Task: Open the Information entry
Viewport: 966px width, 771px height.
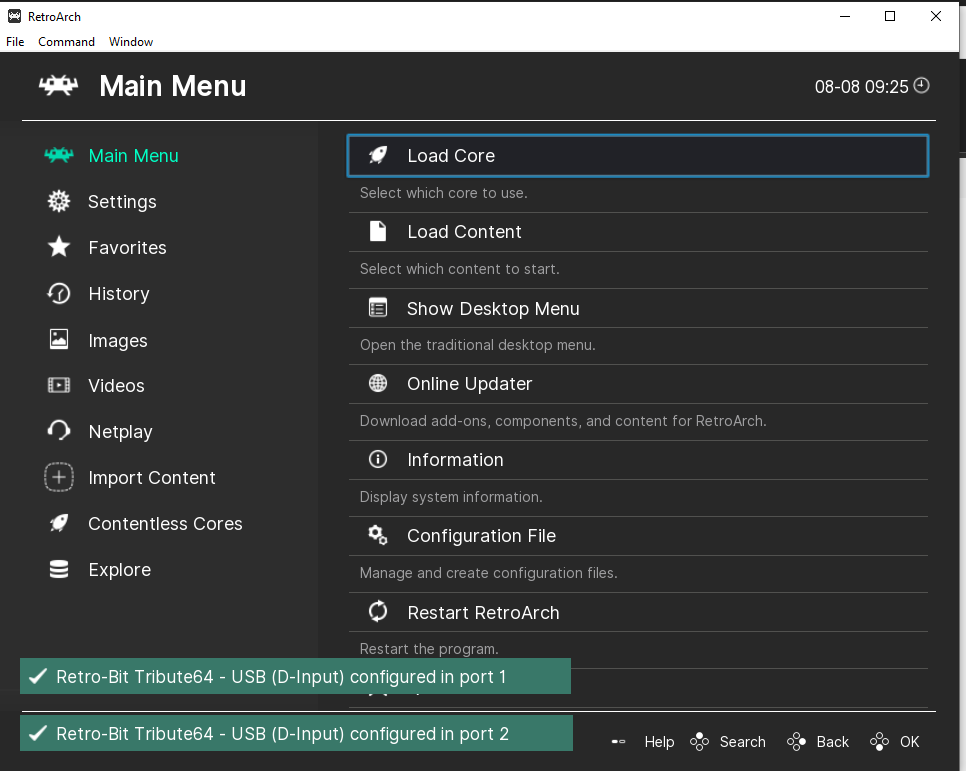Action: [638, 460]
